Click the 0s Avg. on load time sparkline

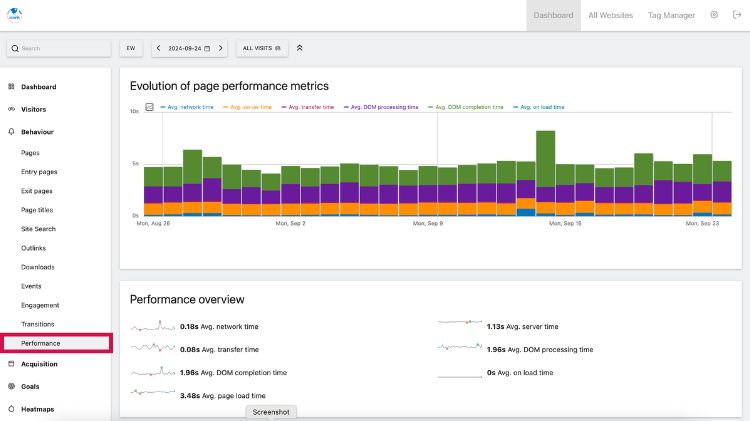(x=460, y=377)
